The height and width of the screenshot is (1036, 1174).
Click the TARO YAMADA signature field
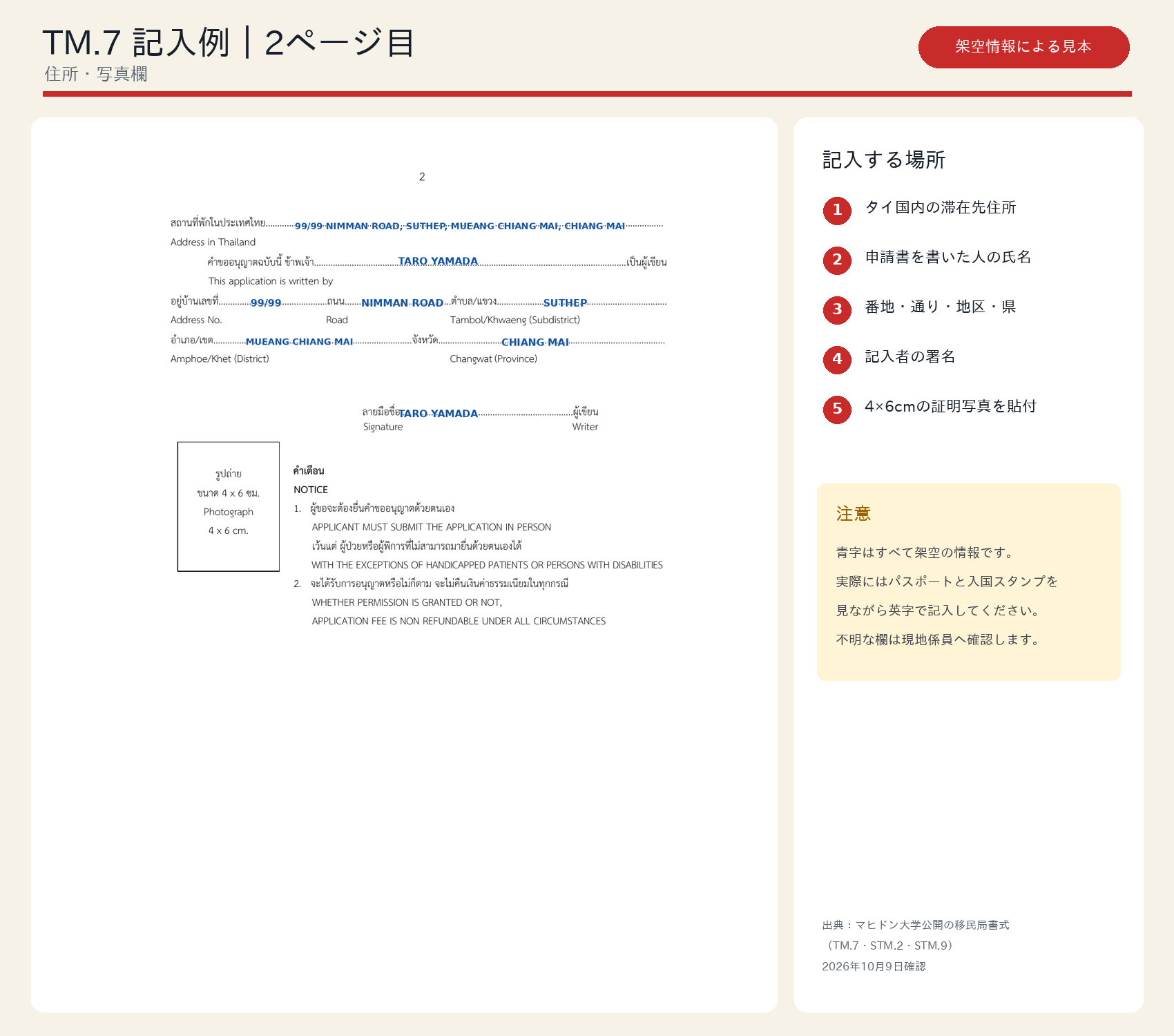[438, 413]
